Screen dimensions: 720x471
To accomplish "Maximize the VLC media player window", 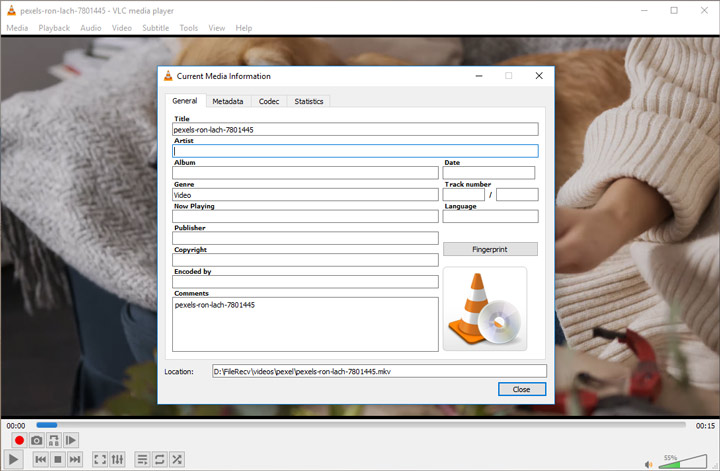I will 674,10.
